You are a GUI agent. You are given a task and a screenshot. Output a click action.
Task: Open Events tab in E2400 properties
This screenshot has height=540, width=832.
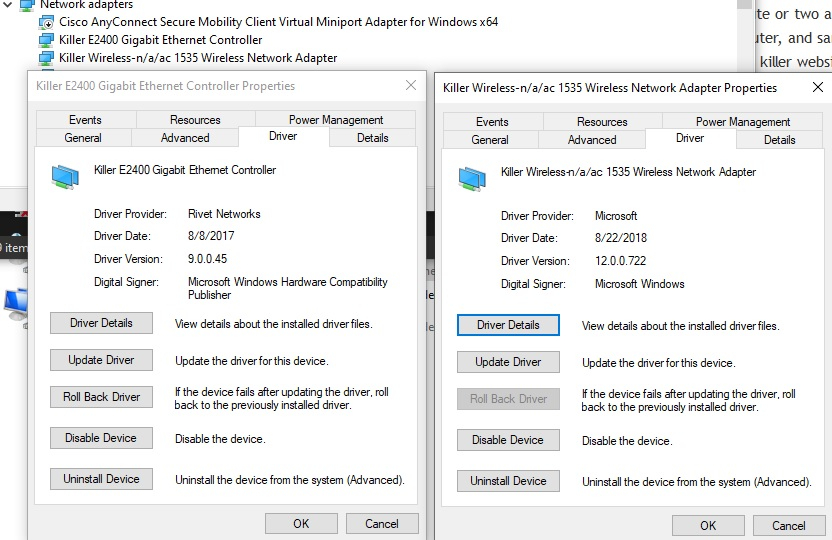85,120
